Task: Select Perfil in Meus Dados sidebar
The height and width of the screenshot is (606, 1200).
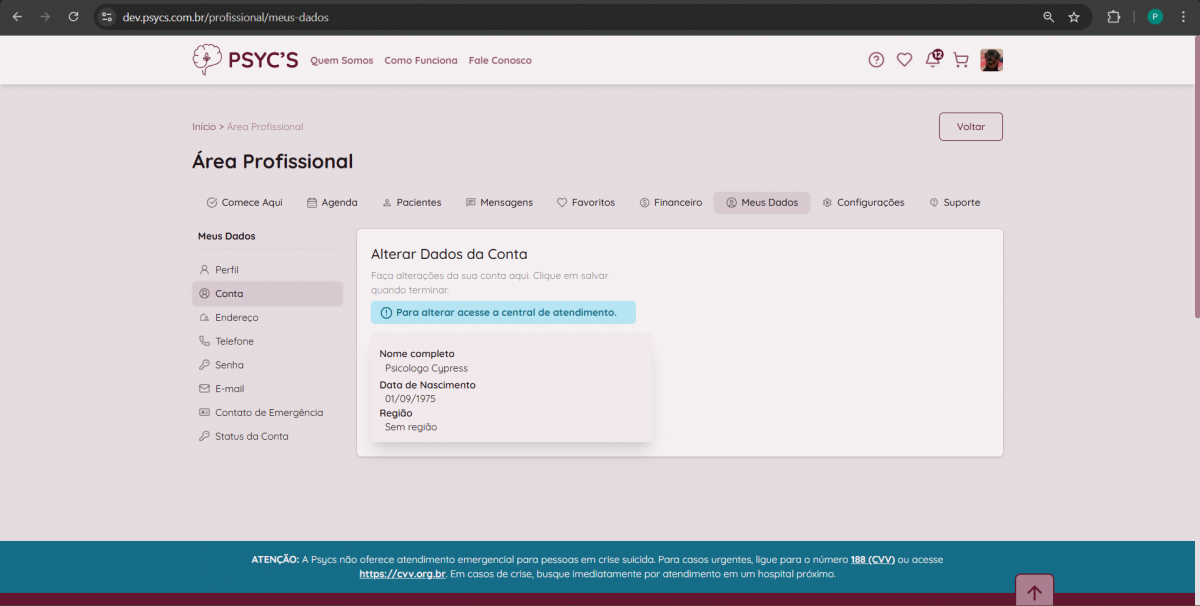Action: pyautogui.click(x=226, y=270)
